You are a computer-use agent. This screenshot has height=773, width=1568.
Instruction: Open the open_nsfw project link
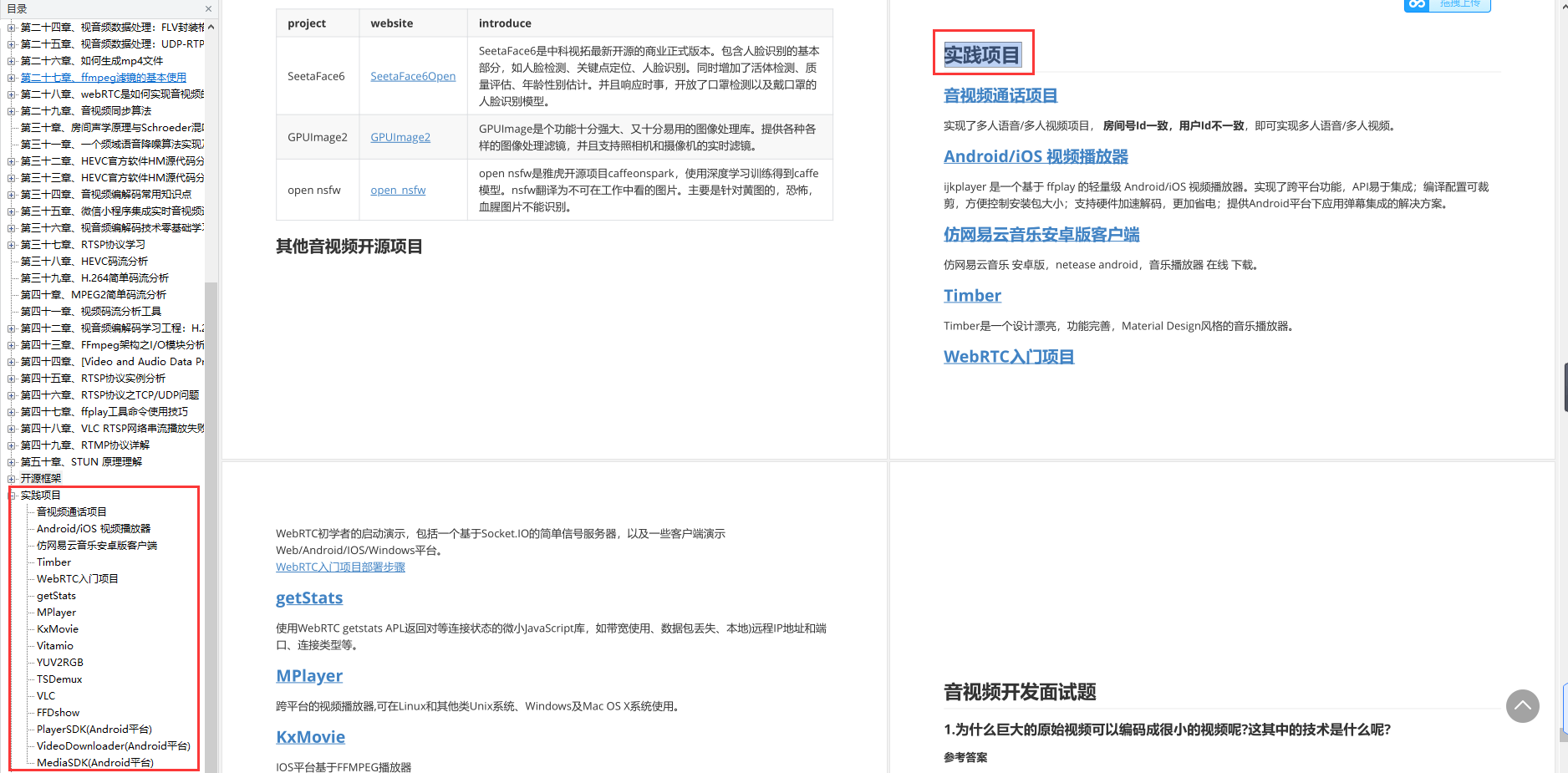pyautogui.click(x=398, y=190)
